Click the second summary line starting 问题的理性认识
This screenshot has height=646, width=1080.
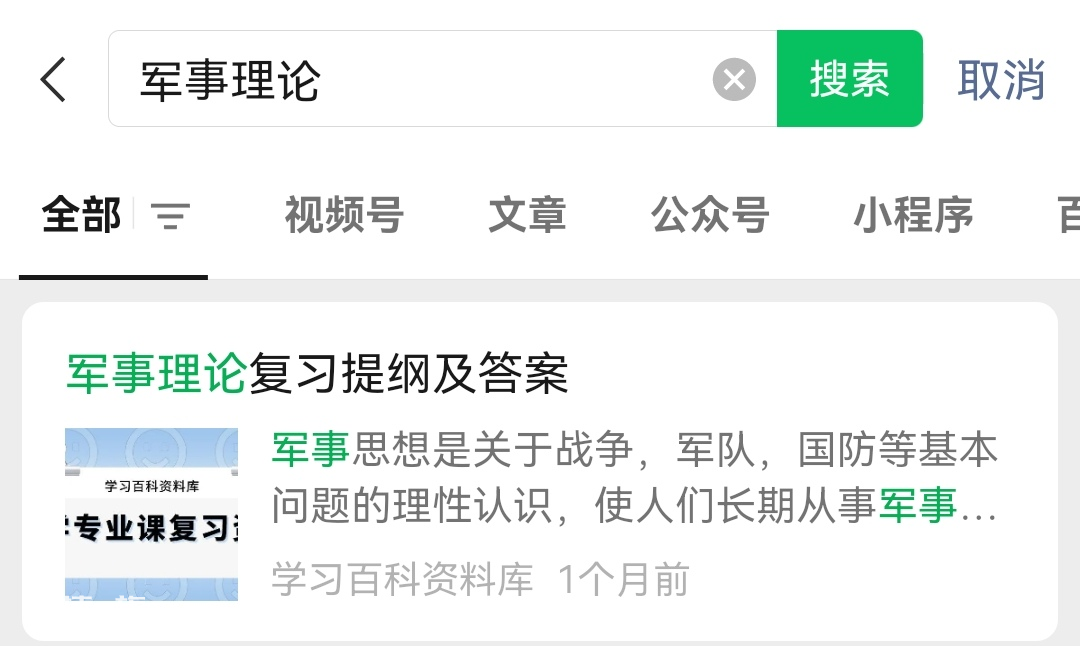(x=634, y=506)
